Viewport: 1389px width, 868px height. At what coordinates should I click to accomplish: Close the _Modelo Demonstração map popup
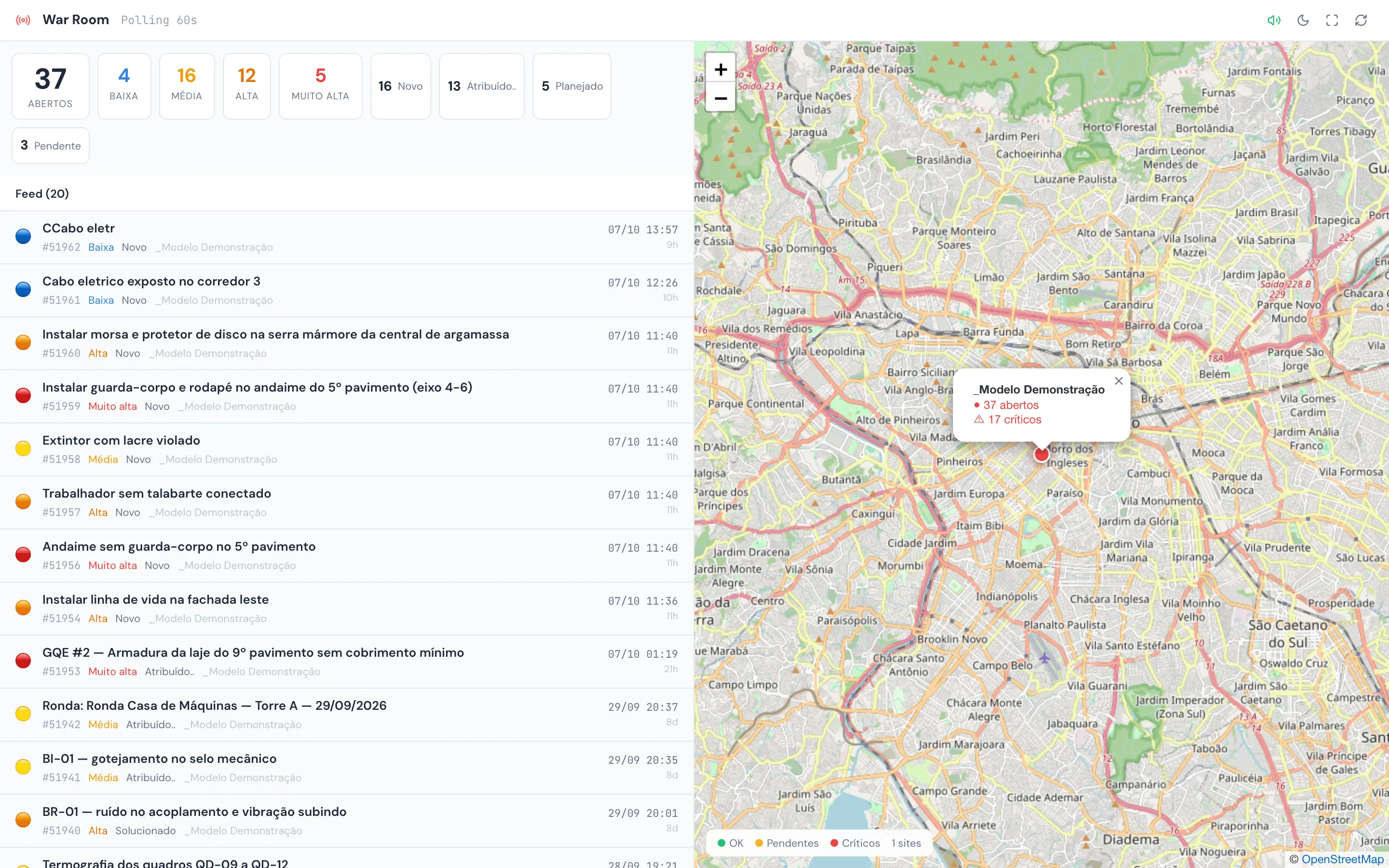pyautogui.click(x=1118, y=380)
